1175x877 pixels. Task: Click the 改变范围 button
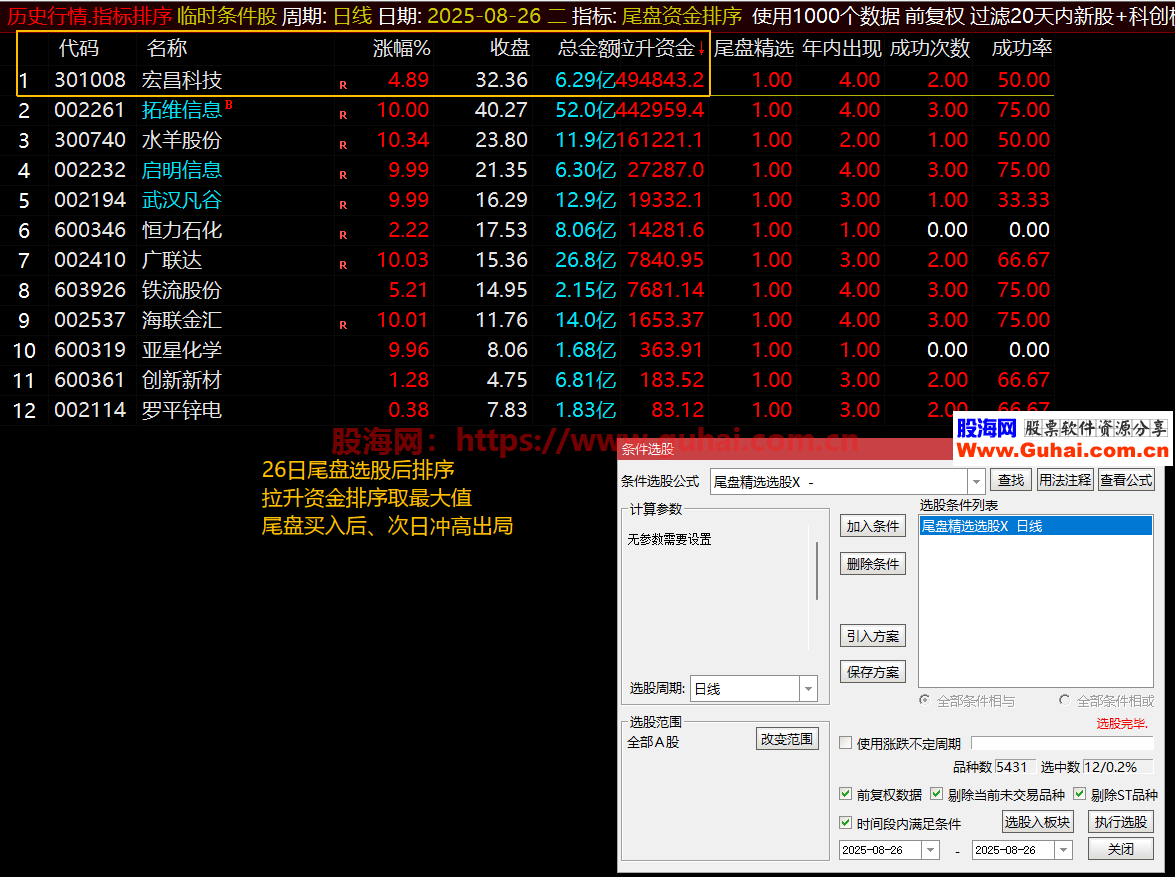(x=787, y=739)
